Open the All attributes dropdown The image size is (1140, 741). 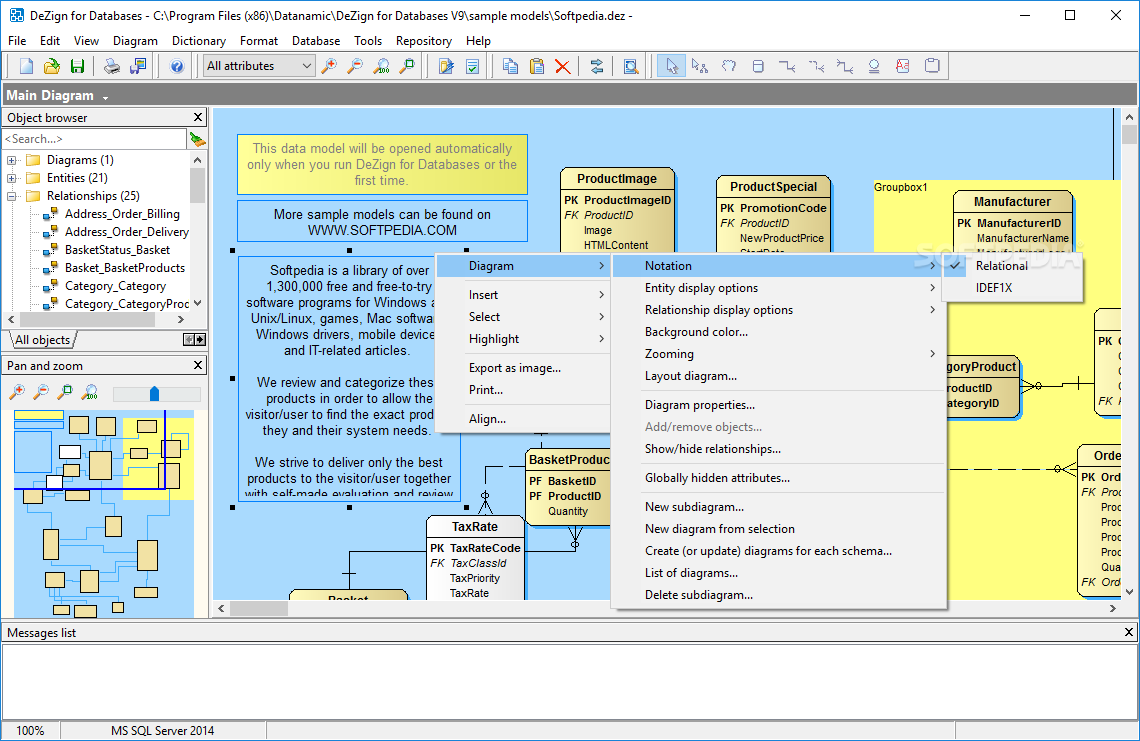point(260,66)
